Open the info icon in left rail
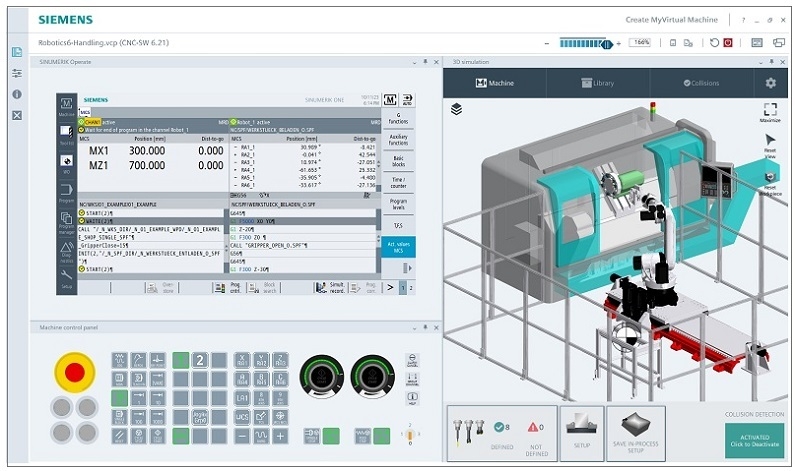 point(17,94)
